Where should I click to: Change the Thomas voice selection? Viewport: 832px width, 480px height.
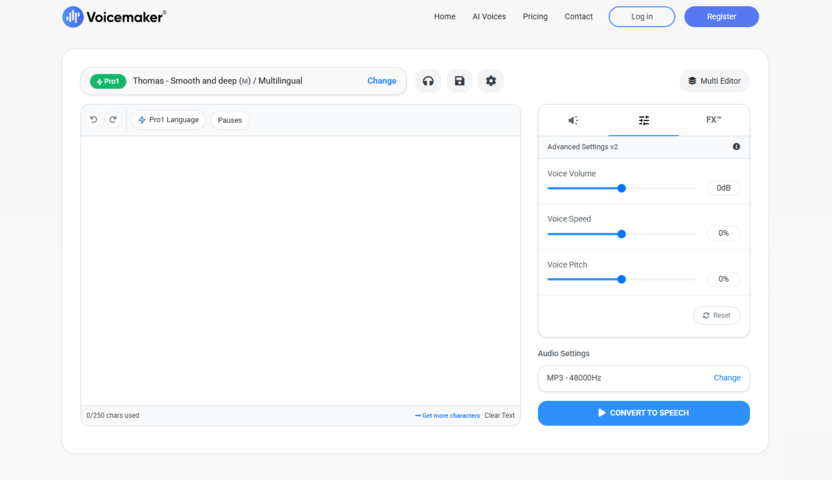(x=382, y=81)
